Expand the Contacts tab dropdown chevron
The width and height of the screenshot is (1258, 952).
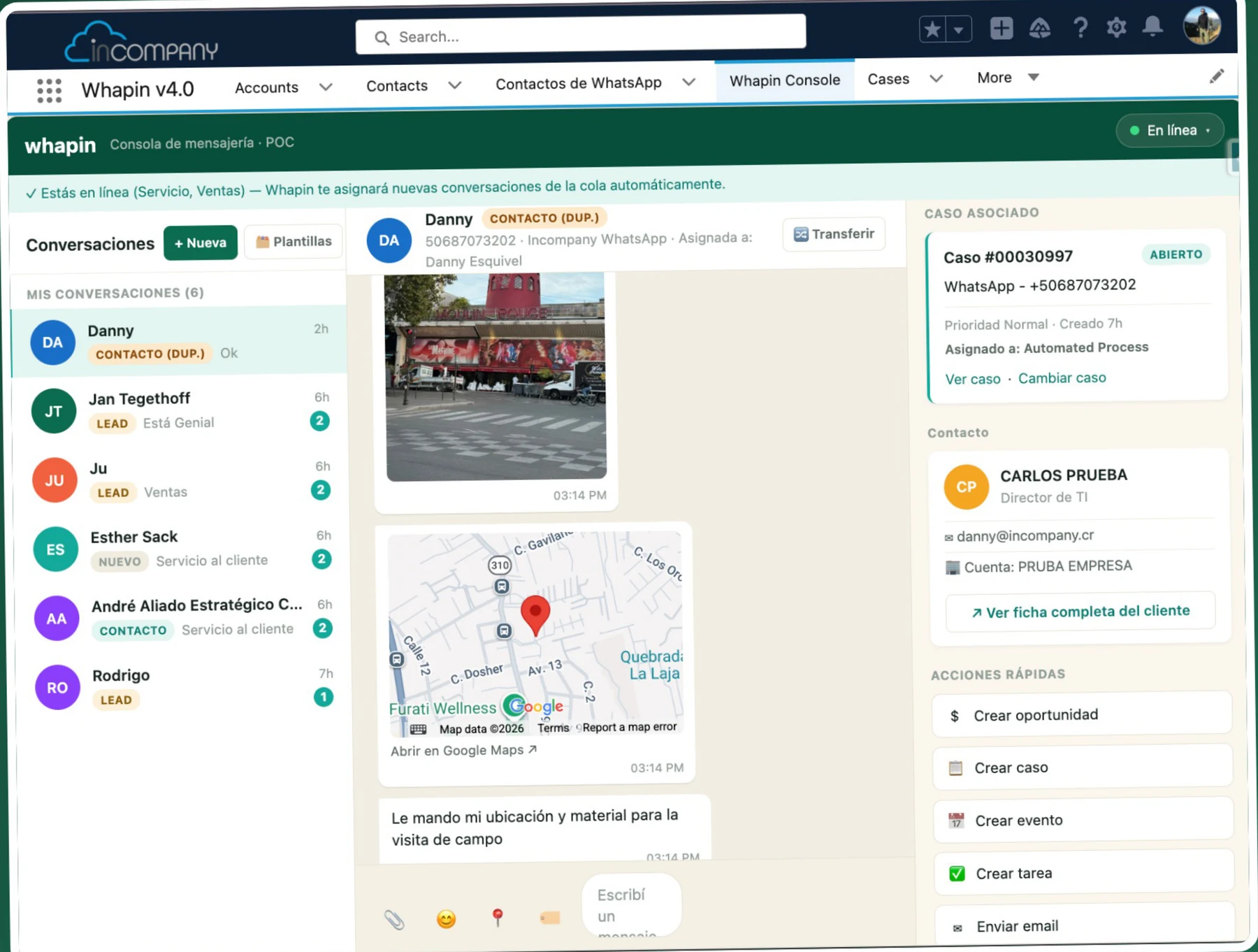[455, 85]
